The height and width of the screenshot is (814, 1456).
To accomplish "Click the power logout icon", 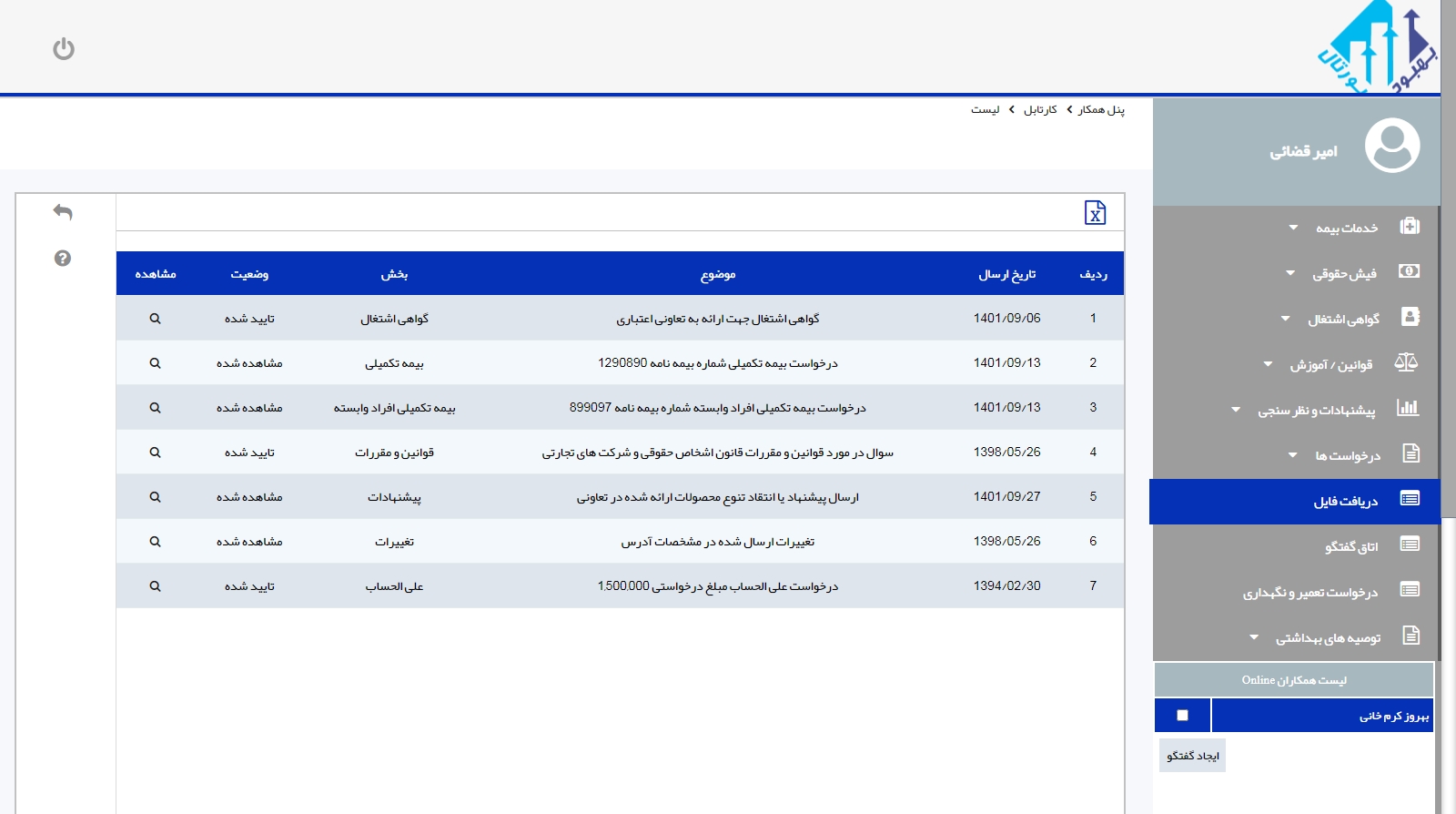I will click(64, 49).
